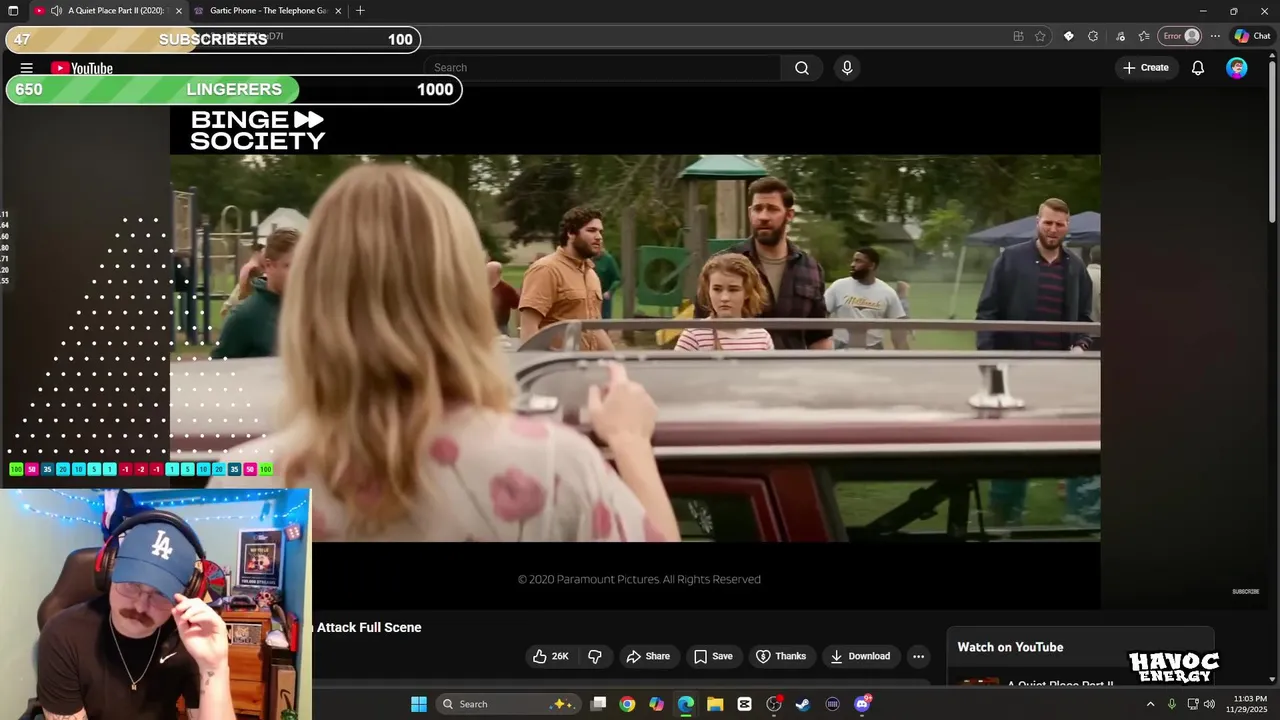Open the clock showing 11:03 PM
1280x720 pixels.
[x=1249, y=704]
